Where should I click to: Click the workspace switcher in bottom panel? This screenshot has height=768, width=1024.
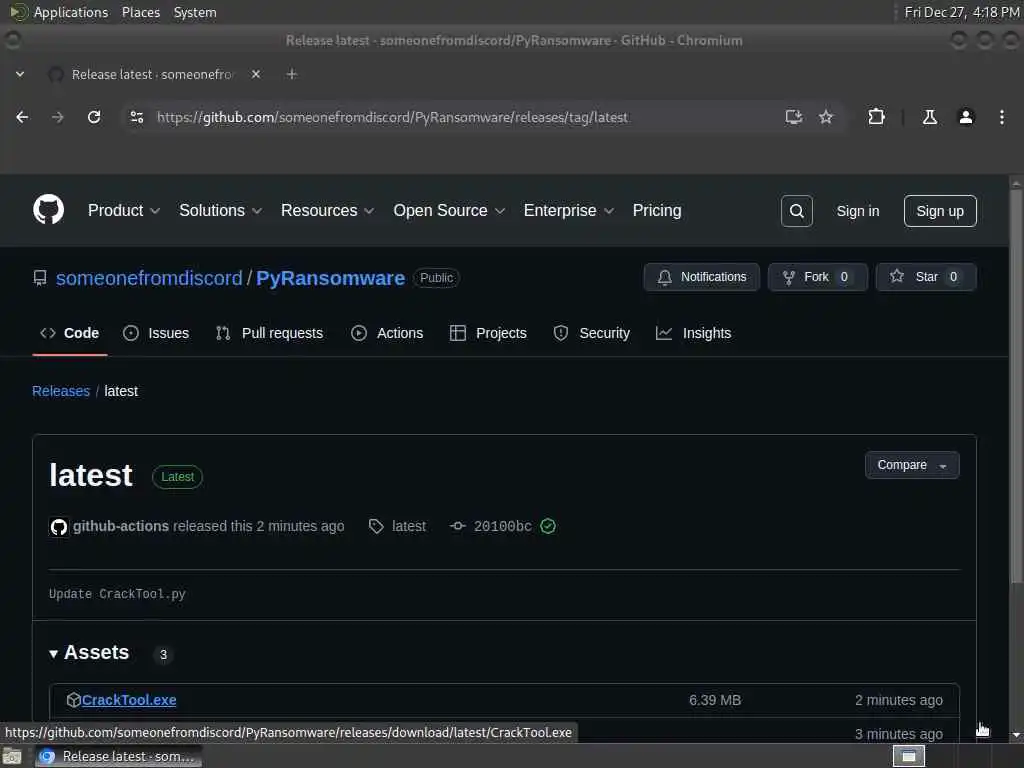(908, 756)
